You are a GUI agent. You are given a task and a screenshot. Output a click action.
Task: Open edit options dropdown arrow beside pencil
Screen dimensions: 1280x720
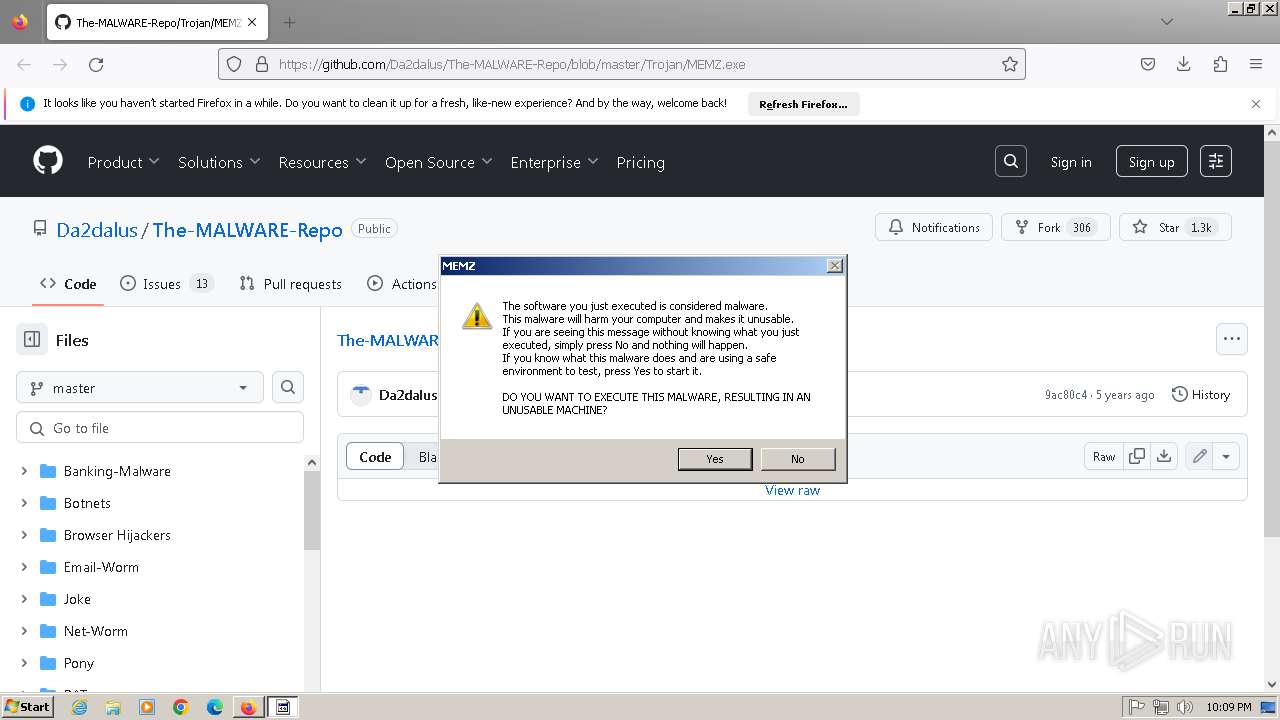[x=1226, y=456]
